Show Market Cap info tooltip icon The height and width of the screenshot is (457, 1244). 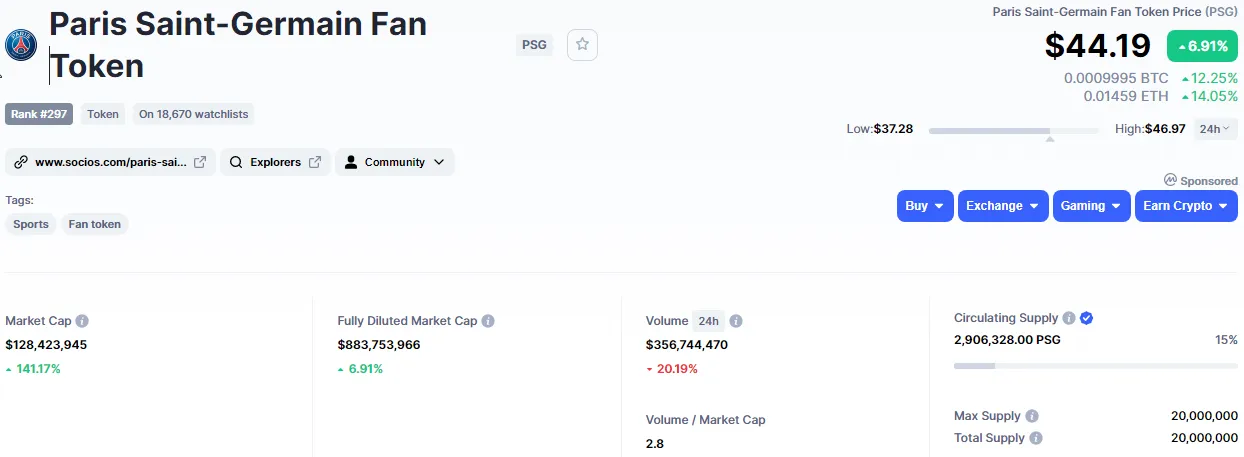[x=82, y=321]
